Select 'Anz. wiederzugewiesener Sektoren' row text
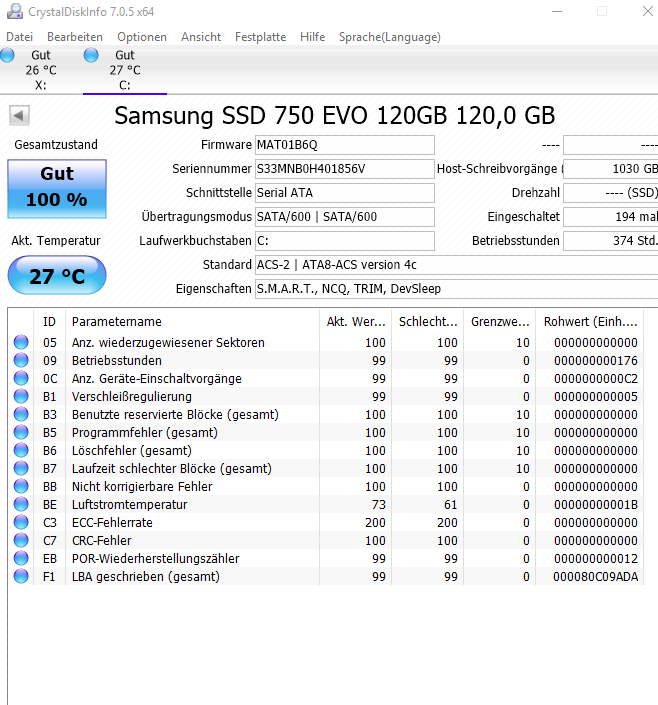 pos(168,343)
